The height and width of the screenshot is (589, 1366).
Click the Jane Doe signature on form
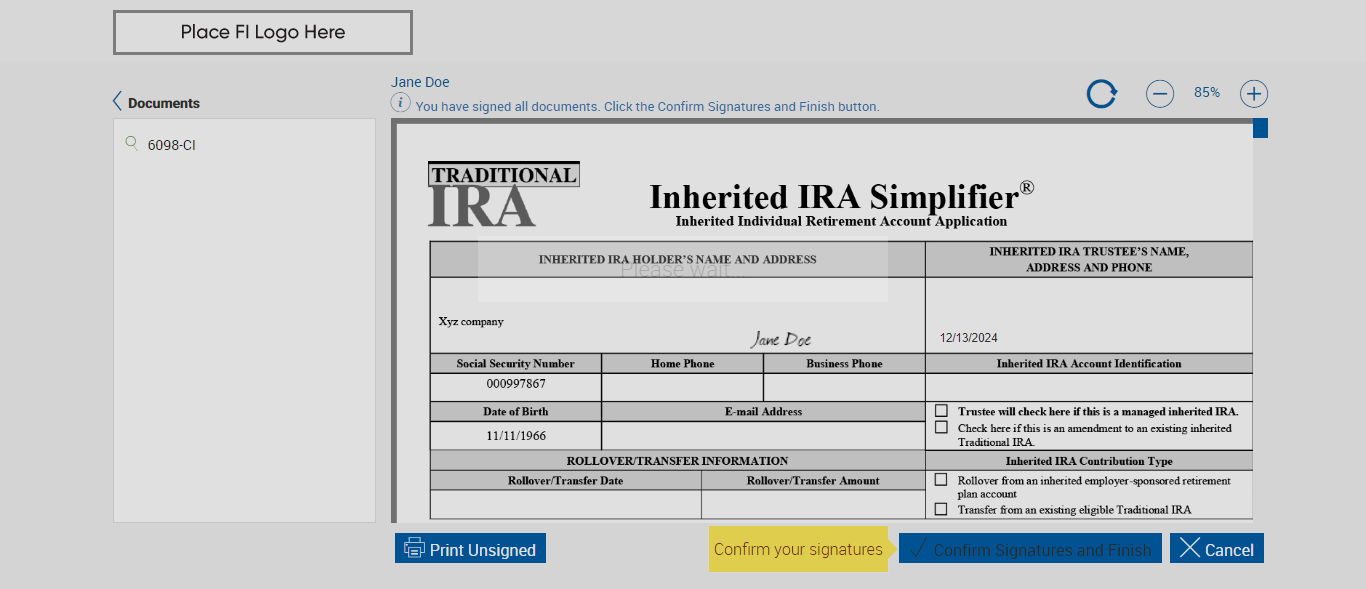pos(781,339)
